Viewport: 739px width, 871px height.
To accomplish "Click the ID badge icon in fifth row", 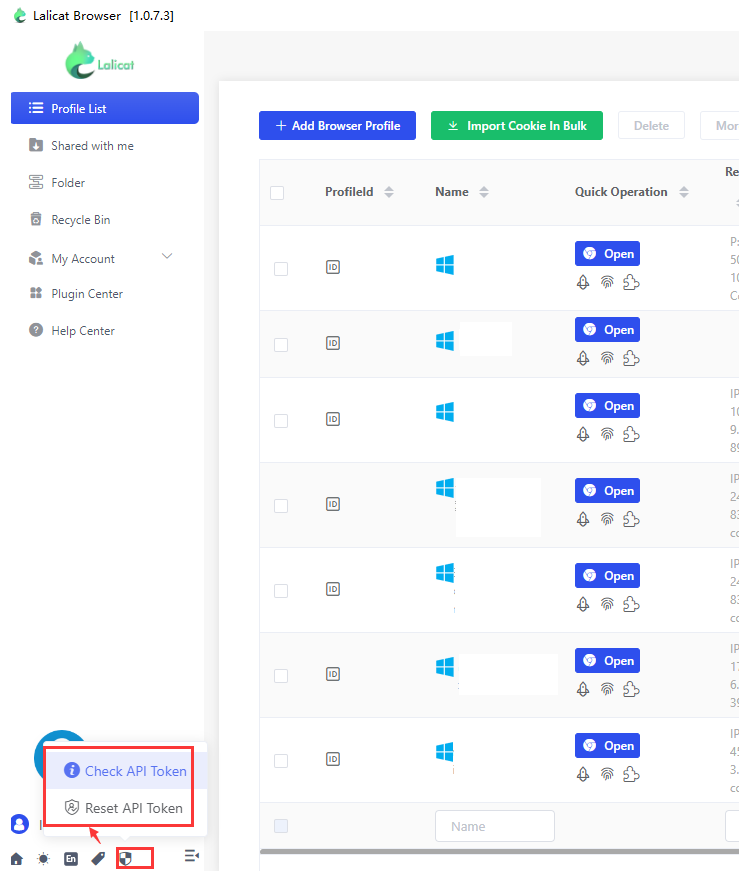I will [x=333, y=589].
